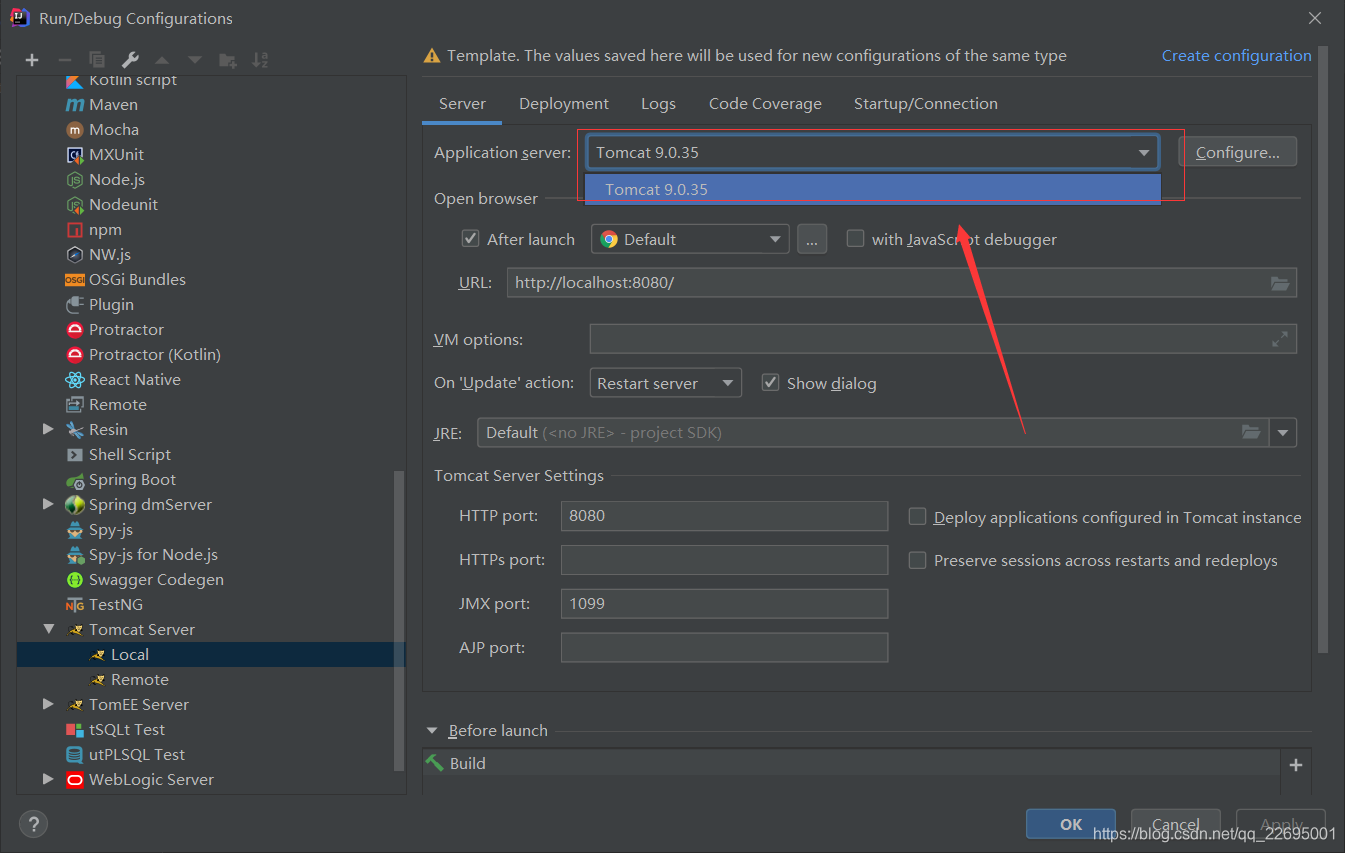Open the JRE dropdown arrow
1345x853 pixels.
click(x=1283, y=432)
